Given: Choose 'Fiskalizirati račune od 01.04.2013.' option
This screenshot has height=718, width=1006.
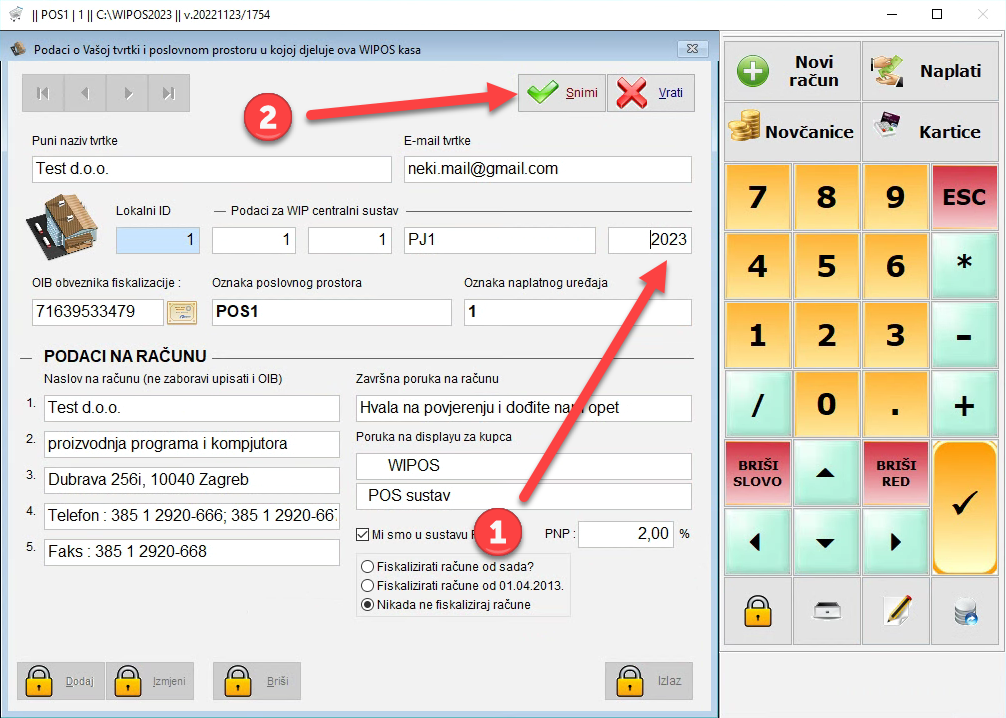Looking at the screenshot, I should pyautogui.click(x=367, y=585).
